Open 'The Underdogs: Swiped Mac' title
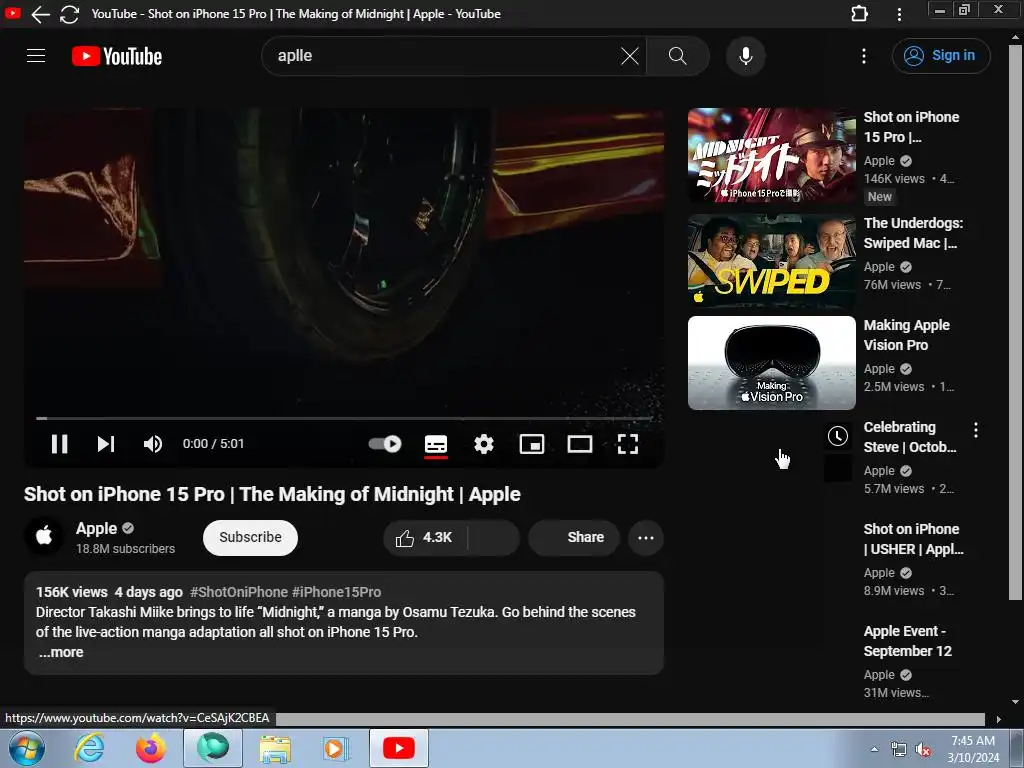This screenshot has height=768, width=1024. (913, 232)
